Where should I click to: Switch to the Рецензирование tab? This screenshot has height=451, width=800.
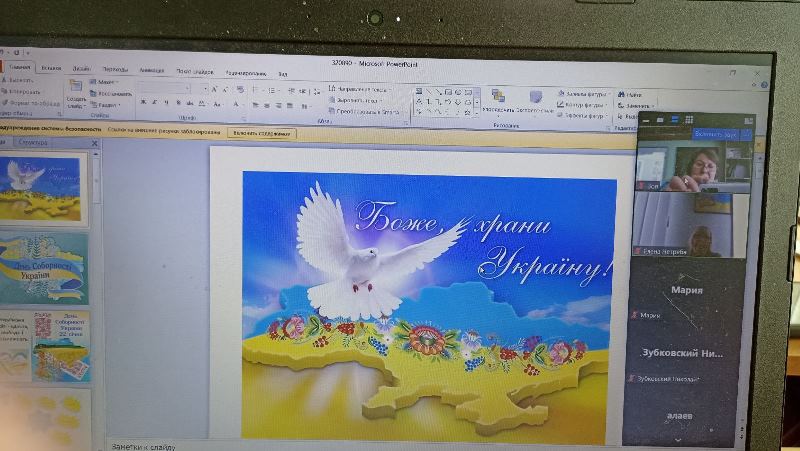click(x=246, y=73)
